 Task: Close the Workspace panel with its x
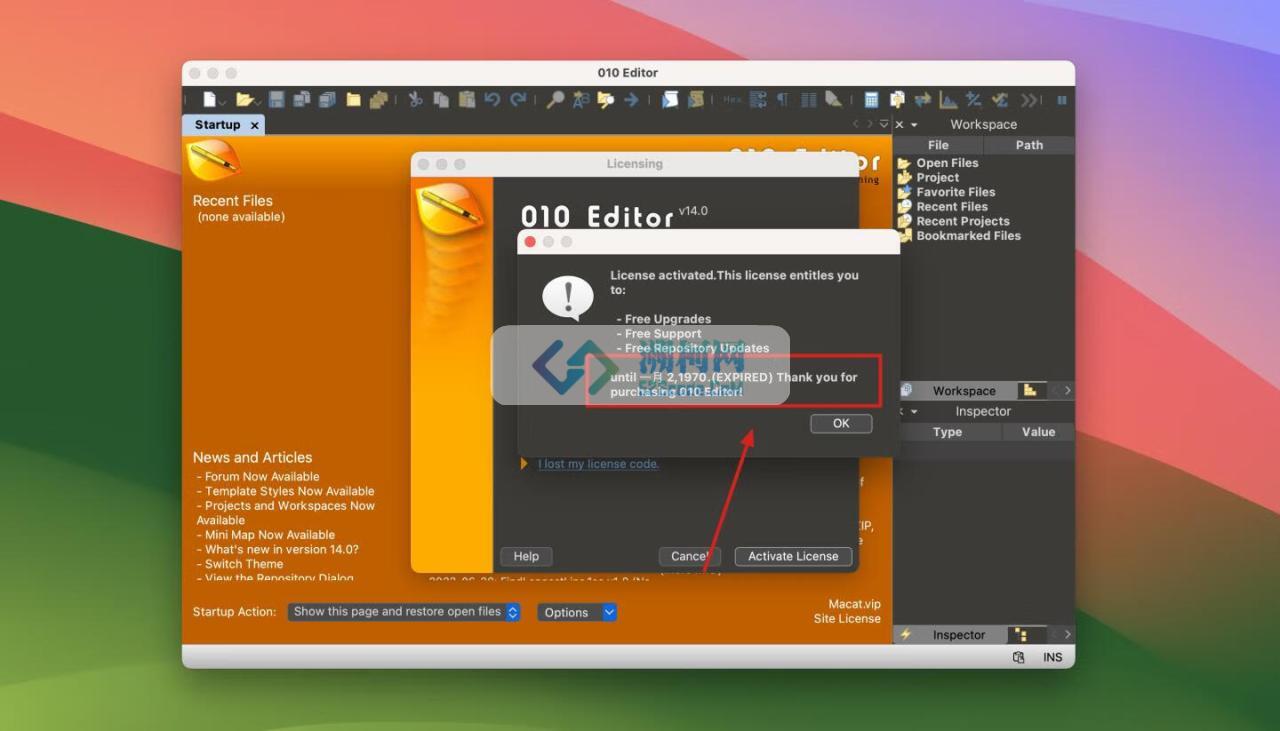pyautogui.click(x=899, y=124)
